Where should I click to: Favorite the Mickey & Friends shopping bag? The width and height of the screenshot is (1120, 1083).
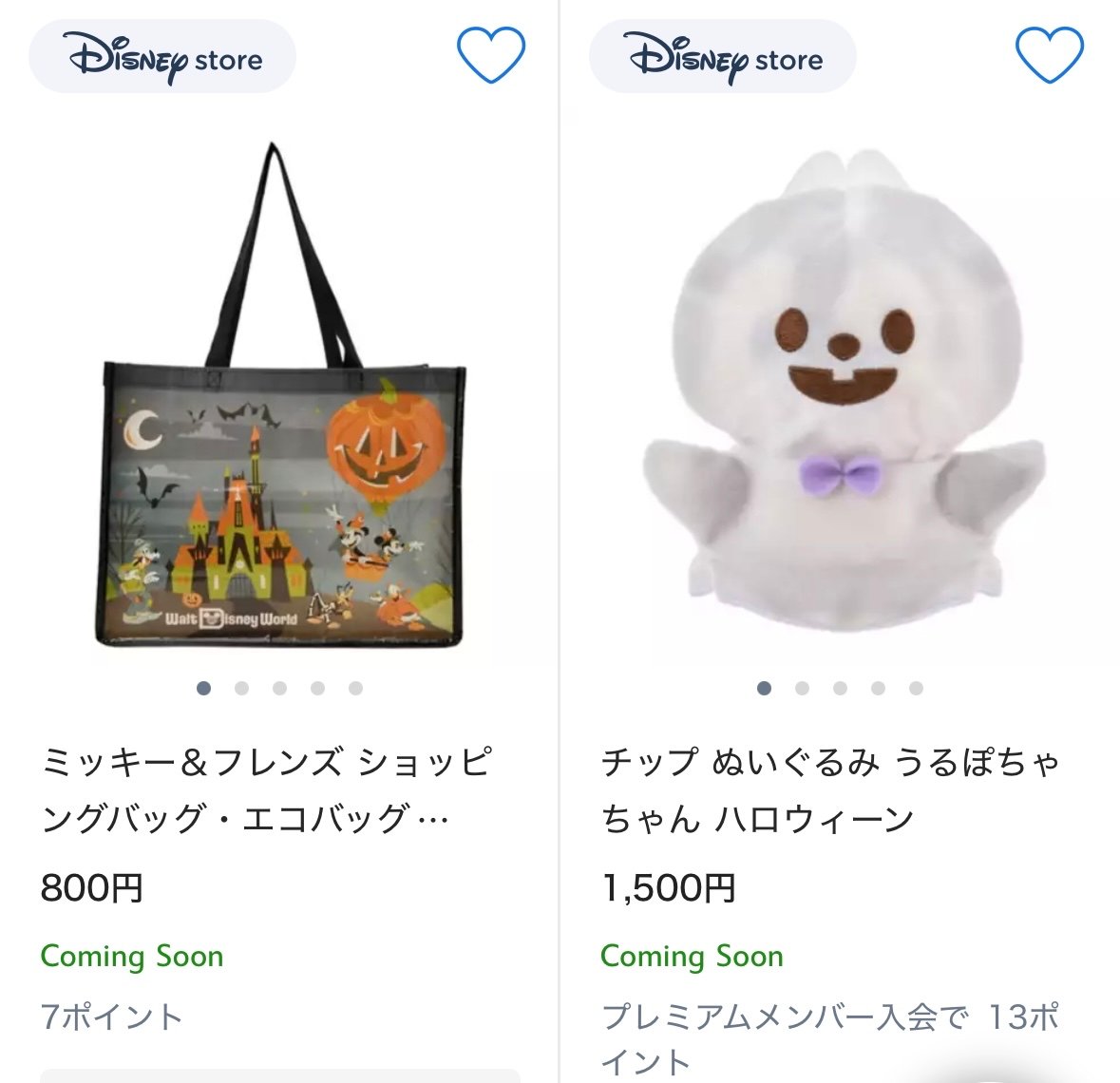coord(491,55)
